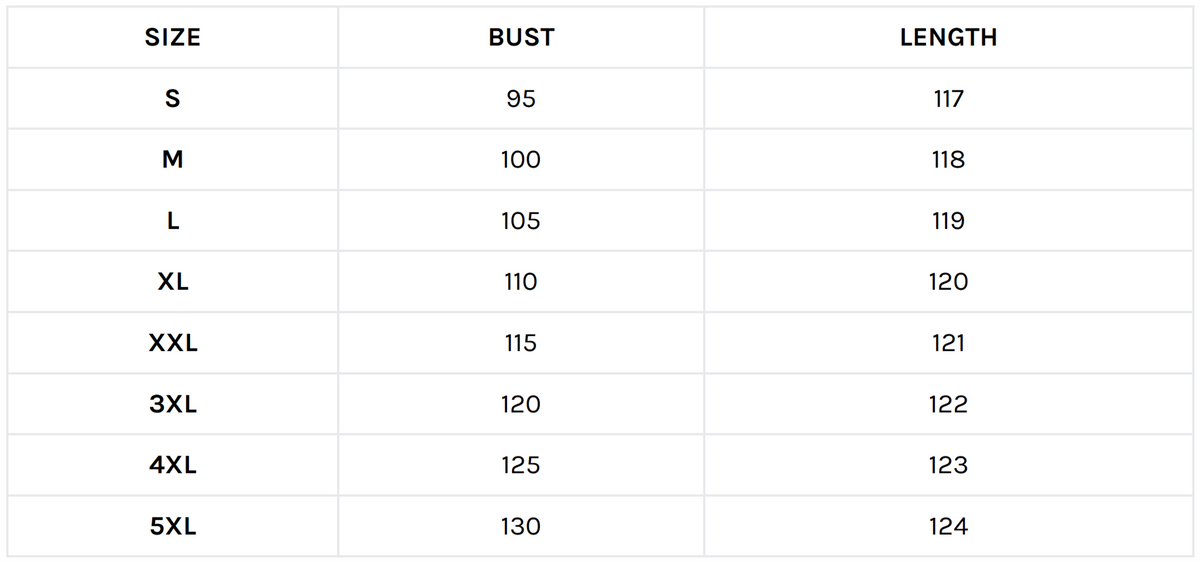Viewport: 1200px width, 562px height.
Task: Select bust value 110
Action: click(521, 282)
